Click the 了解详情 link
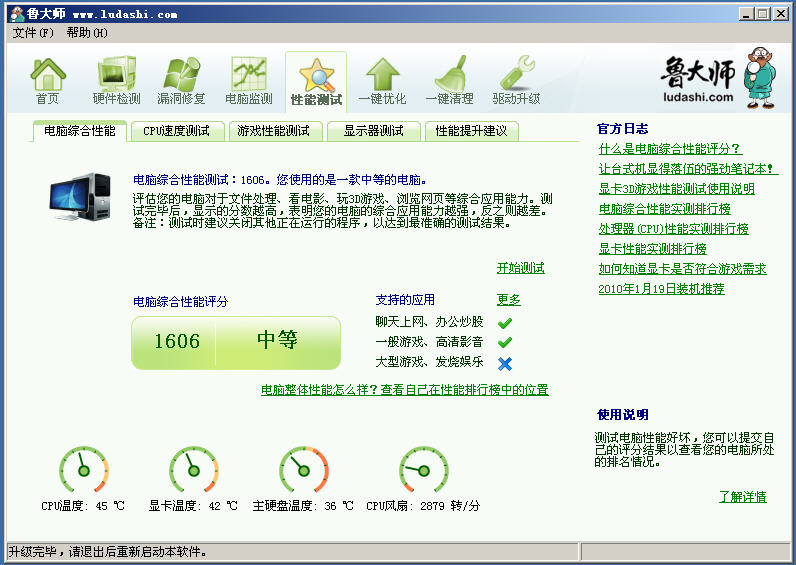 743,496
